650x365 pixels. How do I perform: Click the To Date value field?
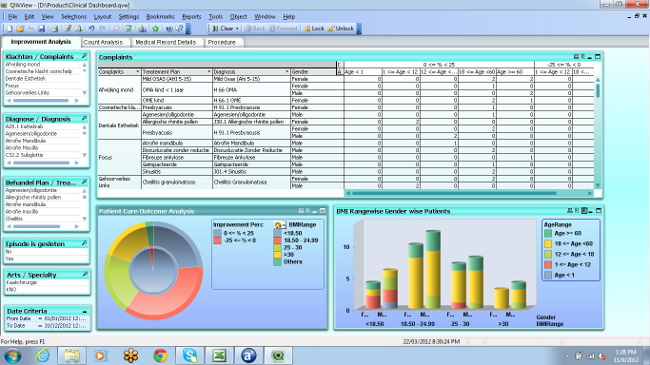pos(65,326)
